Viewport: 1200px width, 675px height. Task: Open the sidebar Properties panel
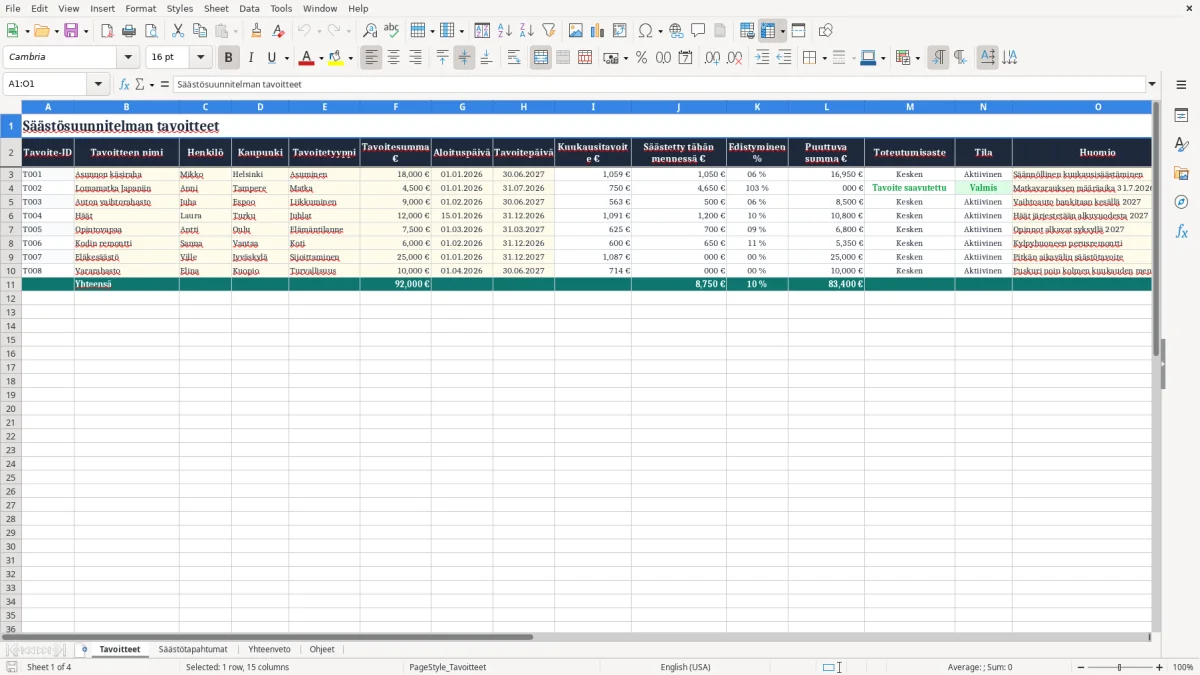tap(1181, 115)
